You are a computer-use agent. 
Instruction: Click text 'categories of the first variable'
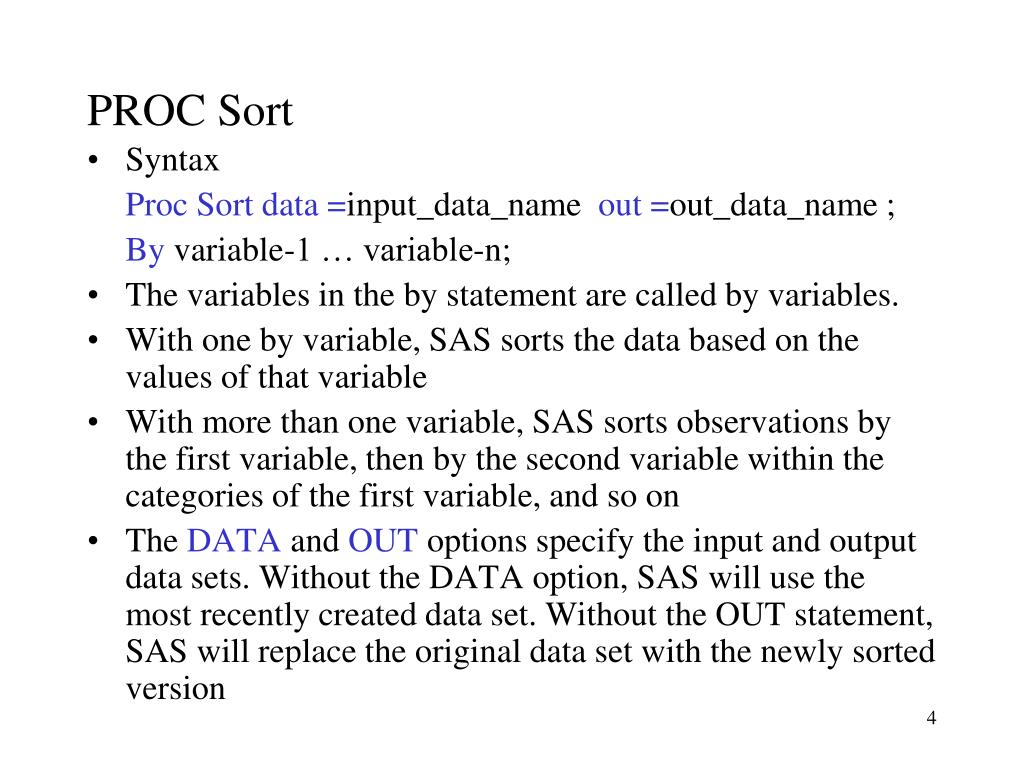332,496
